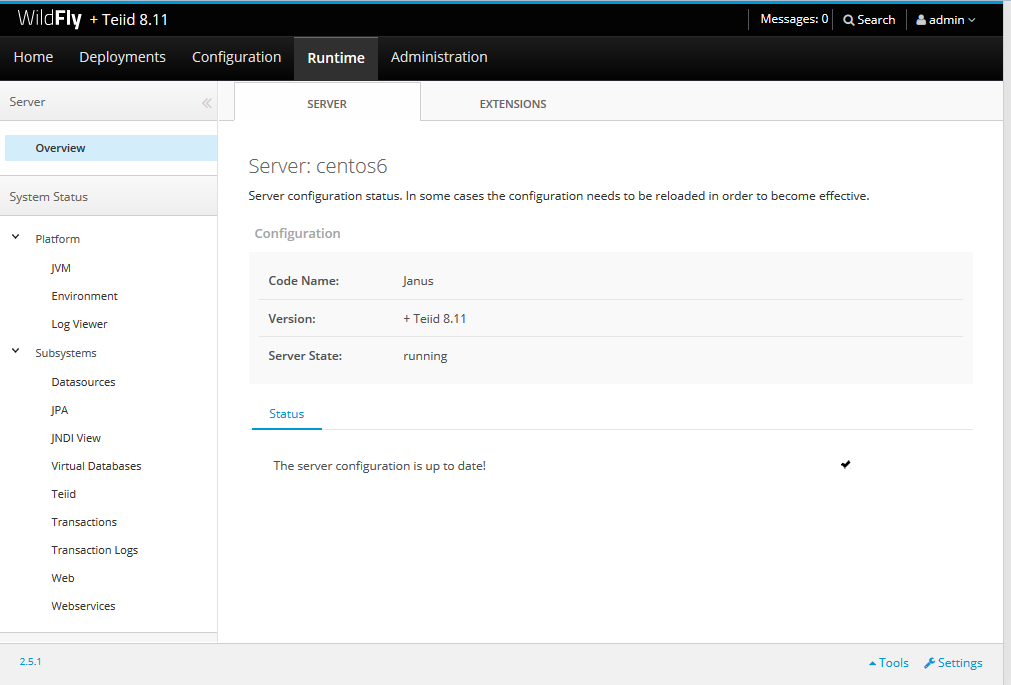Viewport: 1011px width, 685px height.
Task: Open Virtual Databases
Action: point(96,466)
